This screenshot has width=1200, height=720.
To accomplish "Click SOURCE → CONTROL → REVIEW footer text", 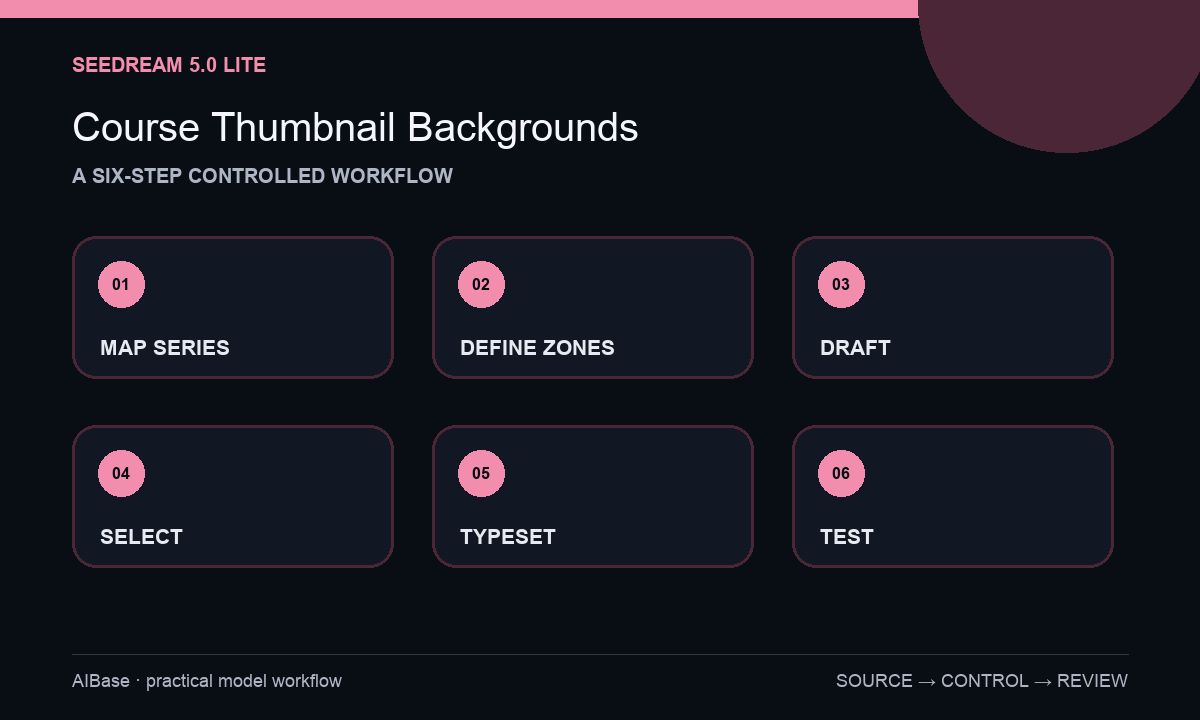I will [x=982, y=681].
